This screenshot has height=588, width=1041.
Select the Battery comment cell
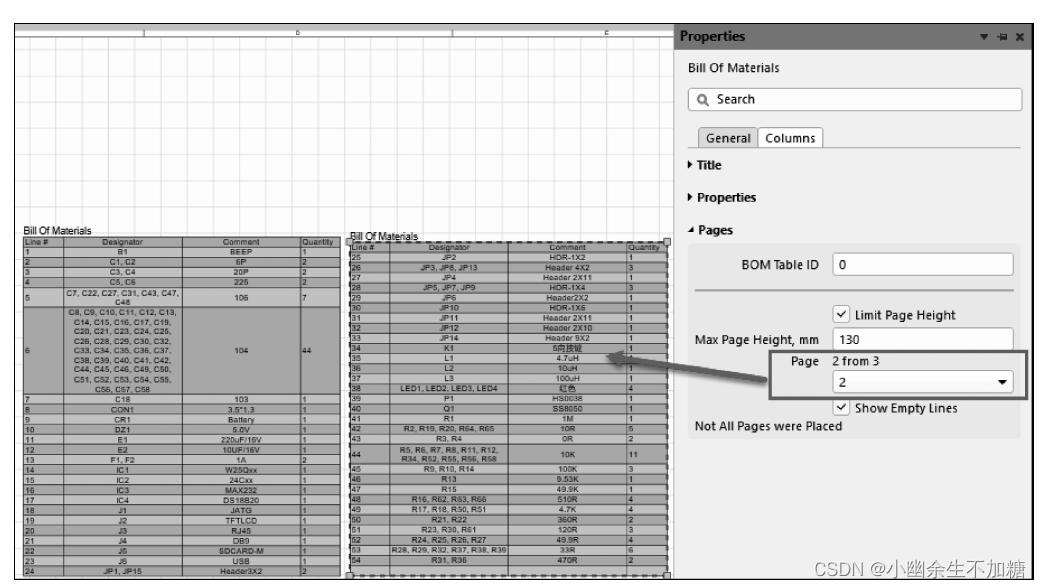point(241,419)
